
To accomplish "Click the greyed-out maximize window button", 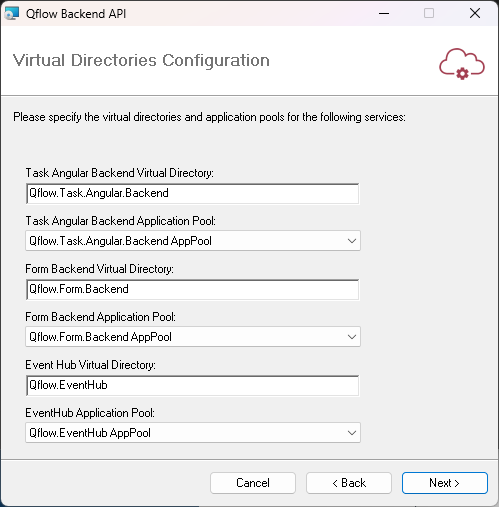I will (429, 14).
